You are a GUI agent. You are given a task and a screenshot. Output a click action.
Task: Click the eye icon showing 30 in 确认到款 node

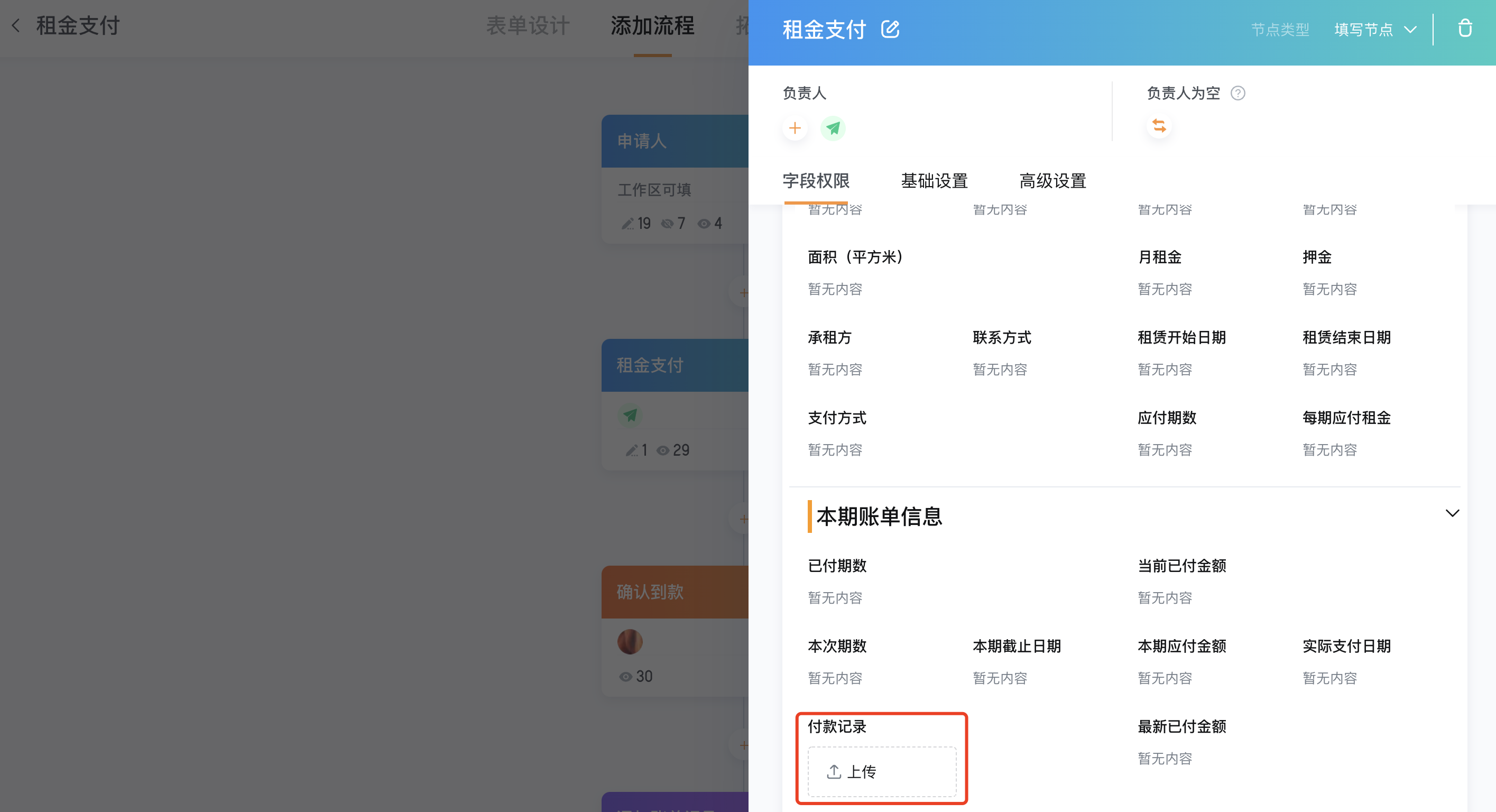point(625,677)
